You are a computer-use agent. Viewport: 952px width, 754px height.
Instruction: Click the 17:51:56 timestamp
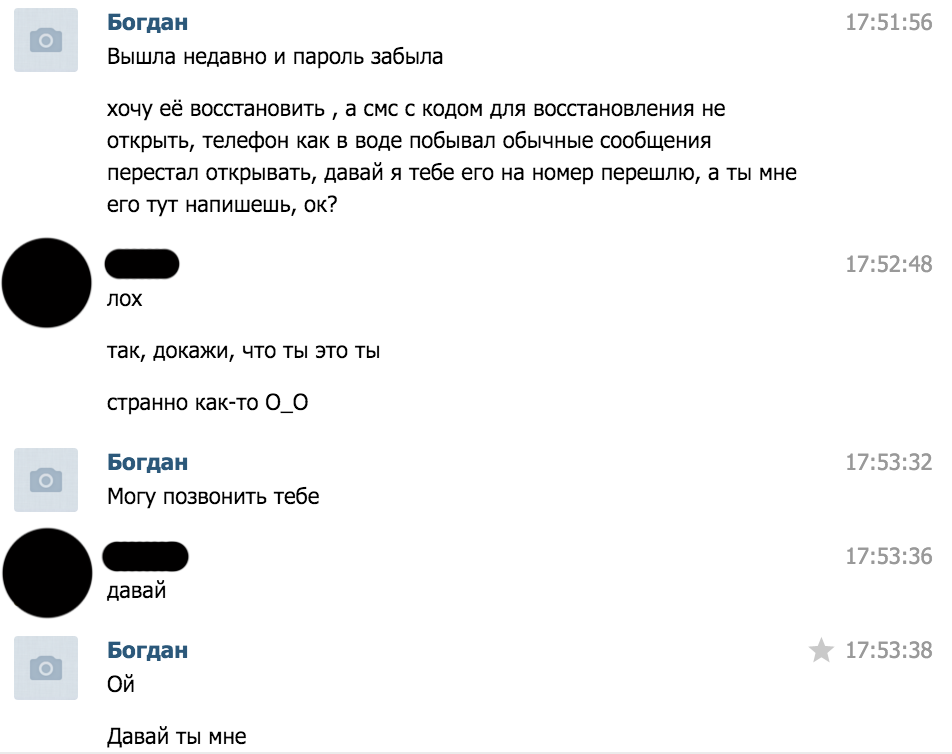pyautogui.click(x=888, y=23)
